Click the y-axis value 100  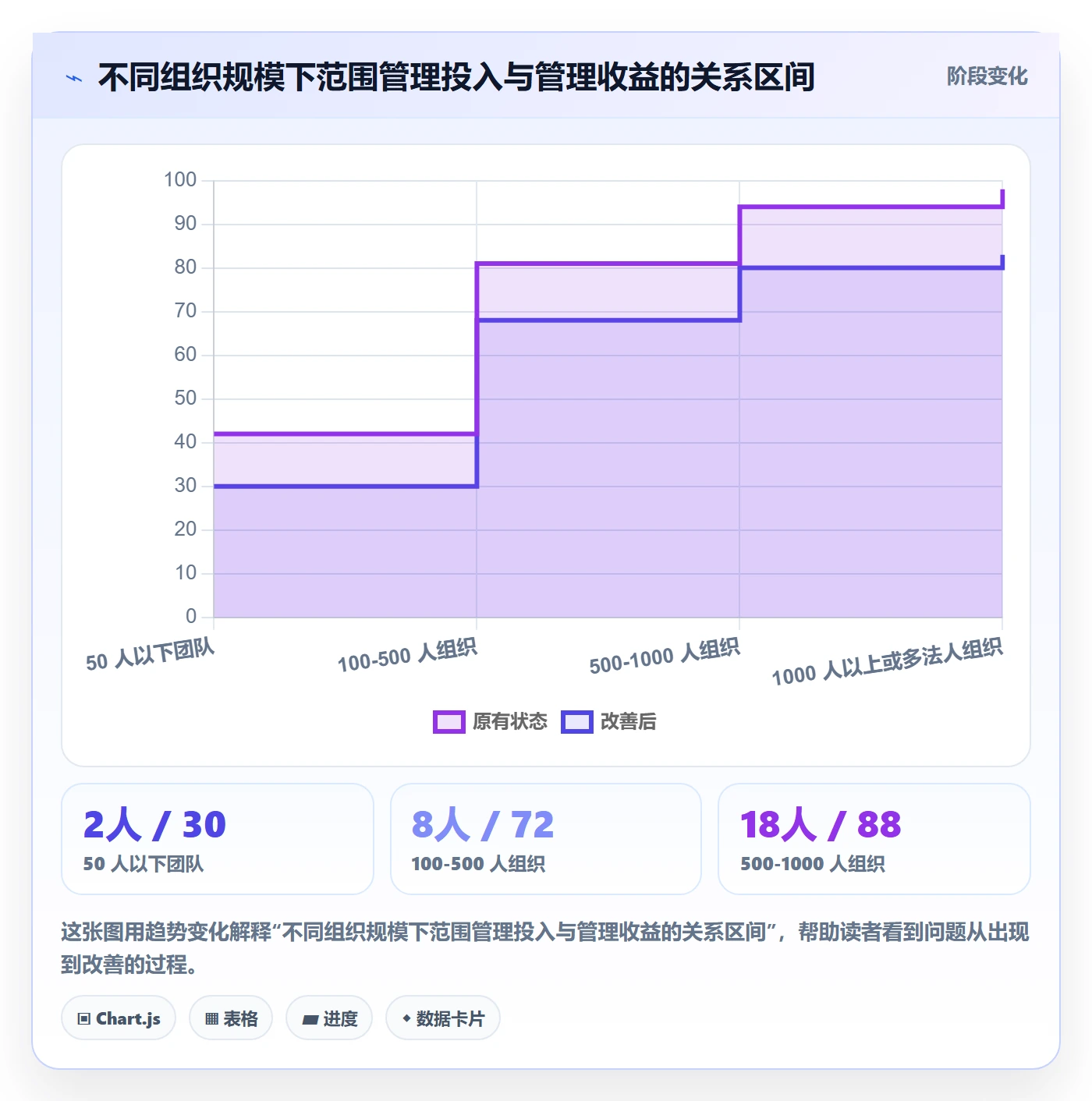click(x=180, y=180)
